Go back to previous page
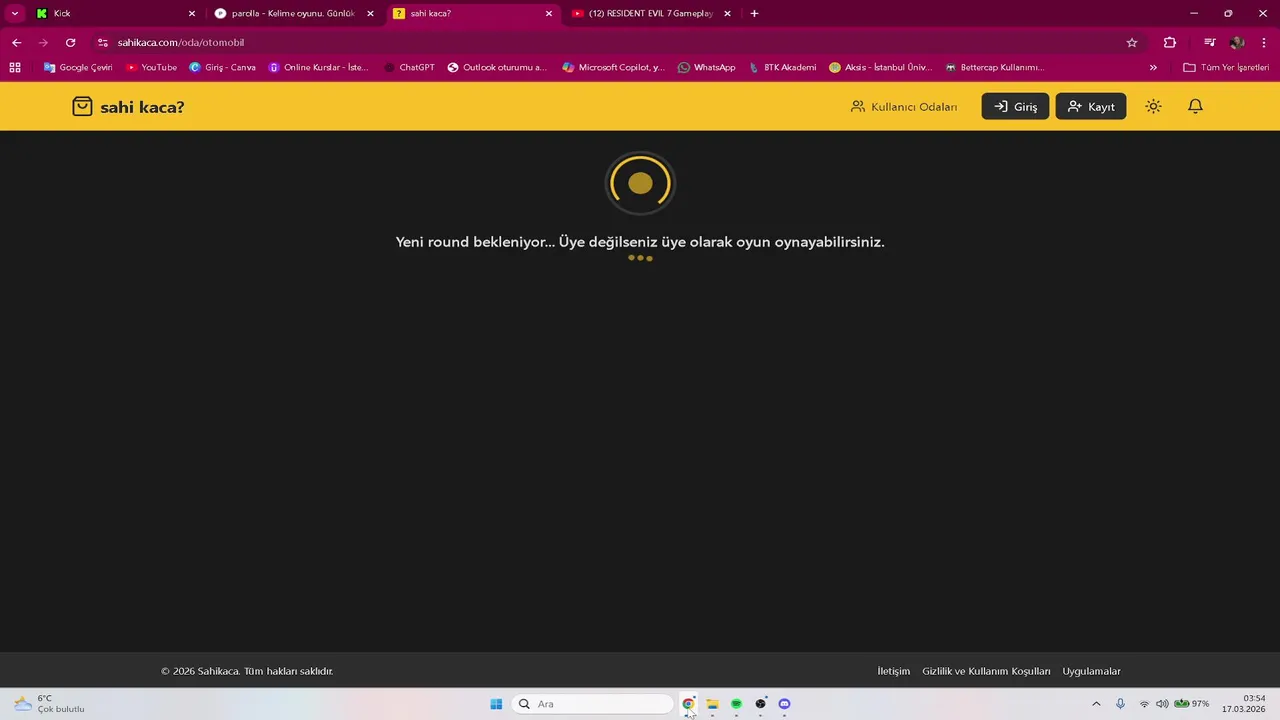The image size is (1280, 720). 16,43
